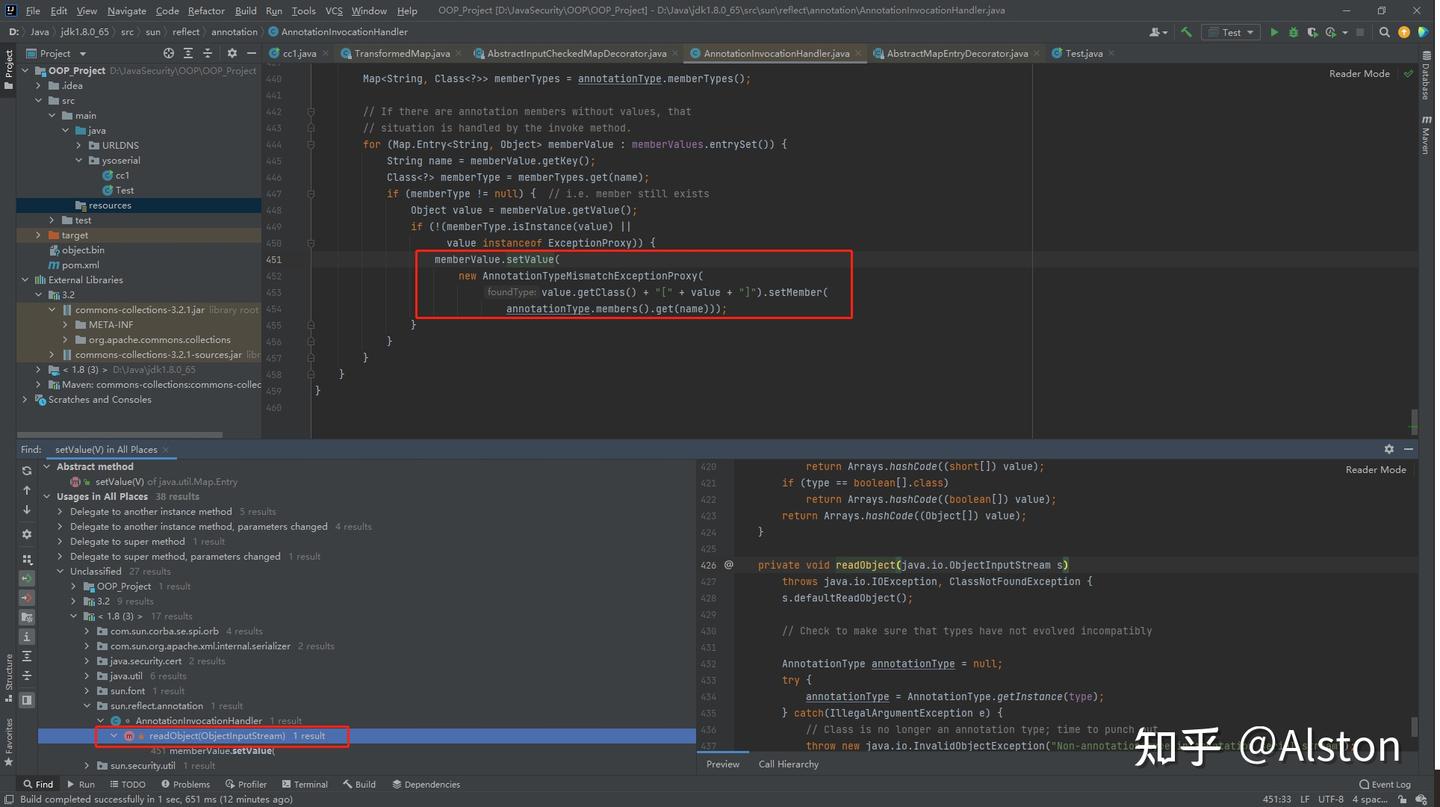Viewport: 1440px width, 807px height.
Task: Toggle show write access usages in Find panel
Action: pos(27,597)
